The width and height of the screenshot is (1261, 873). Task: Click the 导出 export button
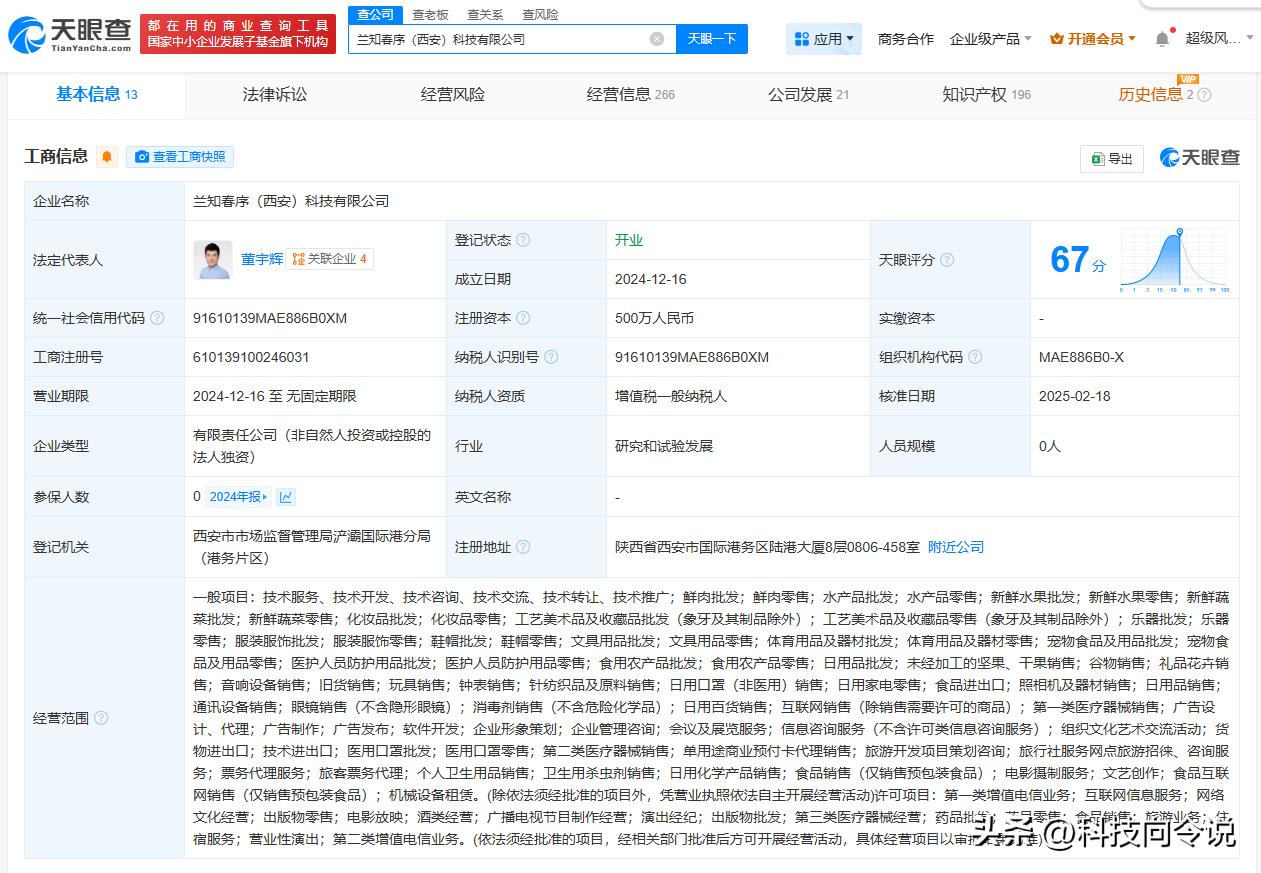[x=1112, y=158]
